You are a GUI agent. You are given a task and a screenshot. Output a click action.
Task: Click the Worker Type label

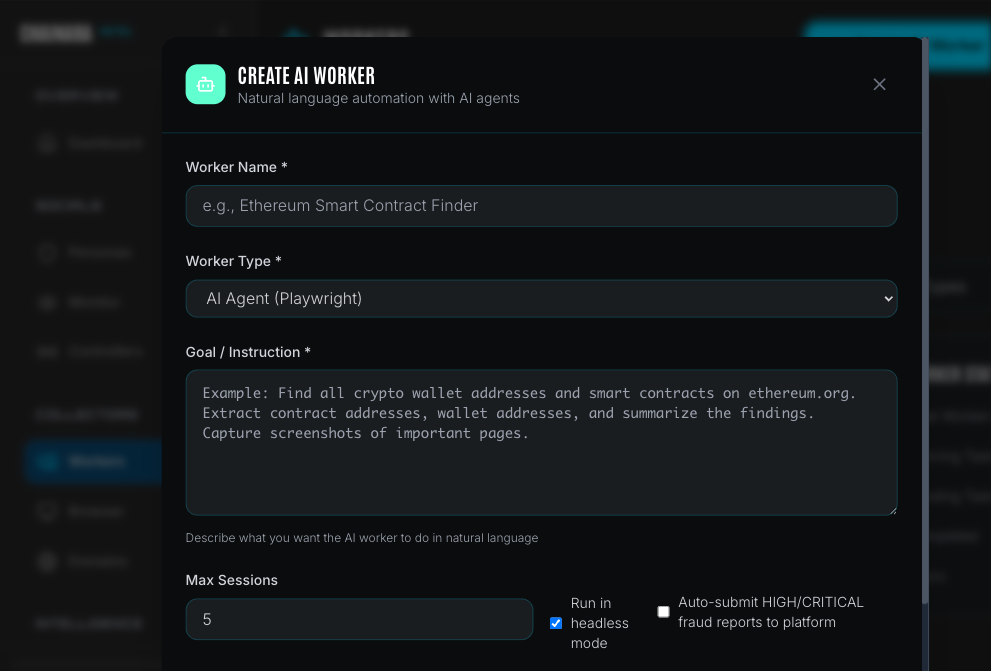coord(233,261)
